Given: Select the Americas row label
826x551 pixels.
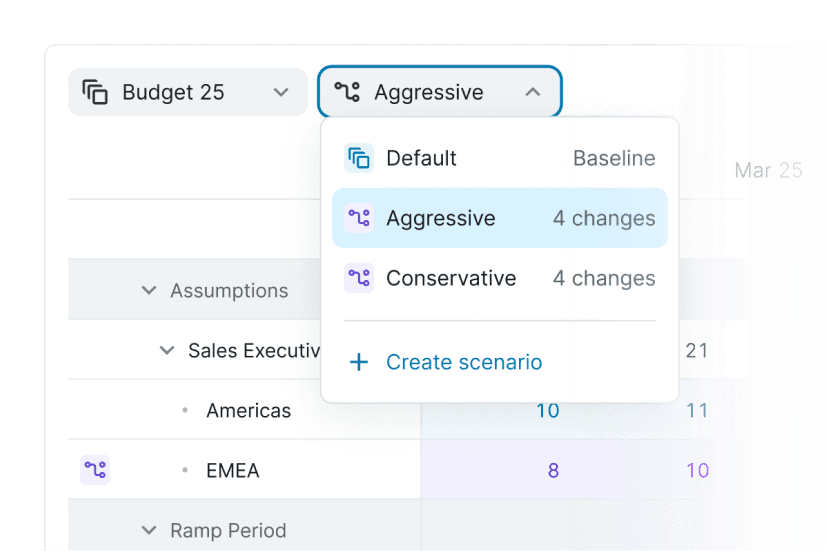Looking at the screenshot, I should pyautogui.click(x=248, y=411).
